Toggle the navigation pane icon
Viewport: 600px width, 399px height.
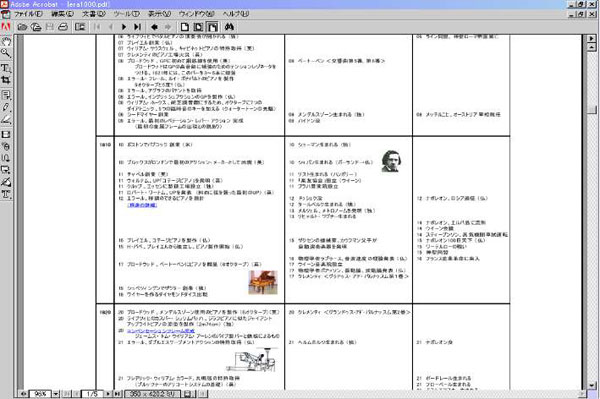point(80,27)
